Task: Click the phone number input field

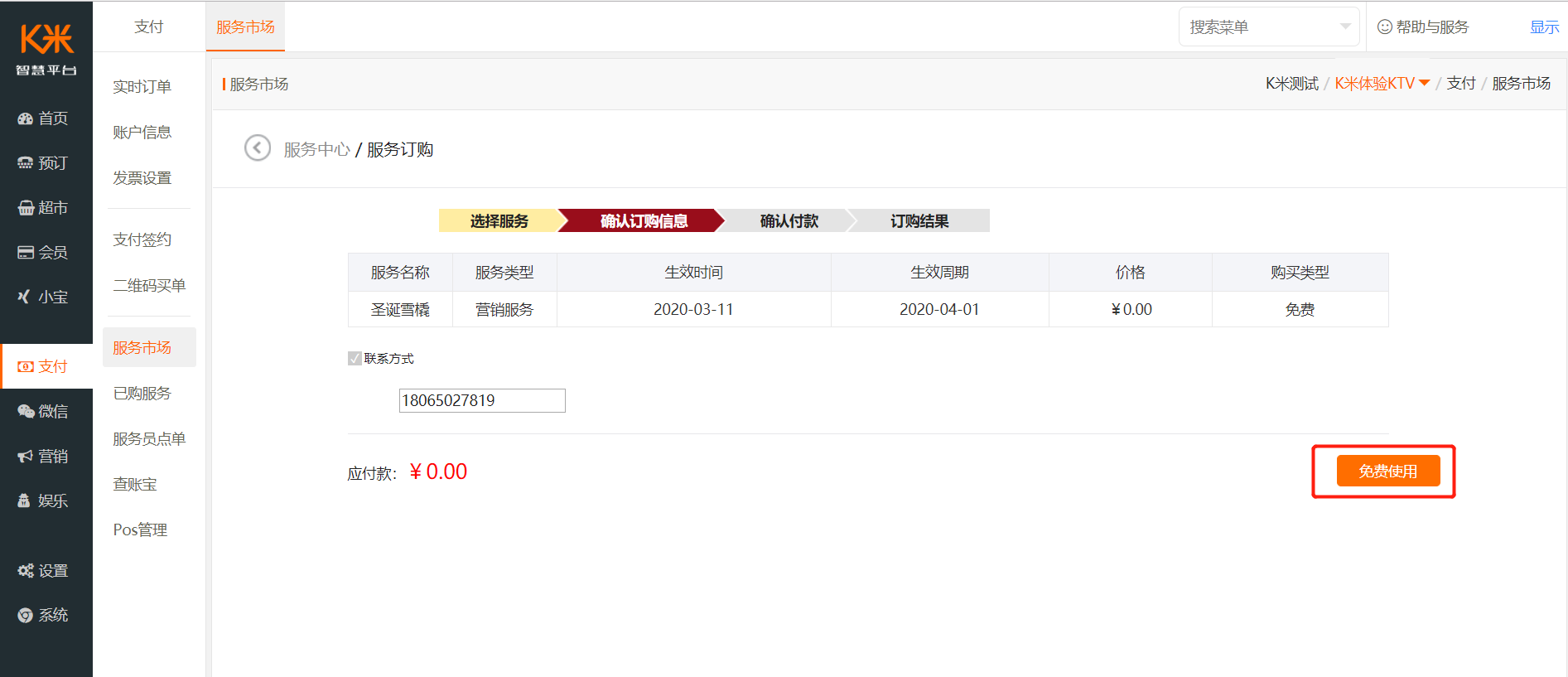Action: 482,400
